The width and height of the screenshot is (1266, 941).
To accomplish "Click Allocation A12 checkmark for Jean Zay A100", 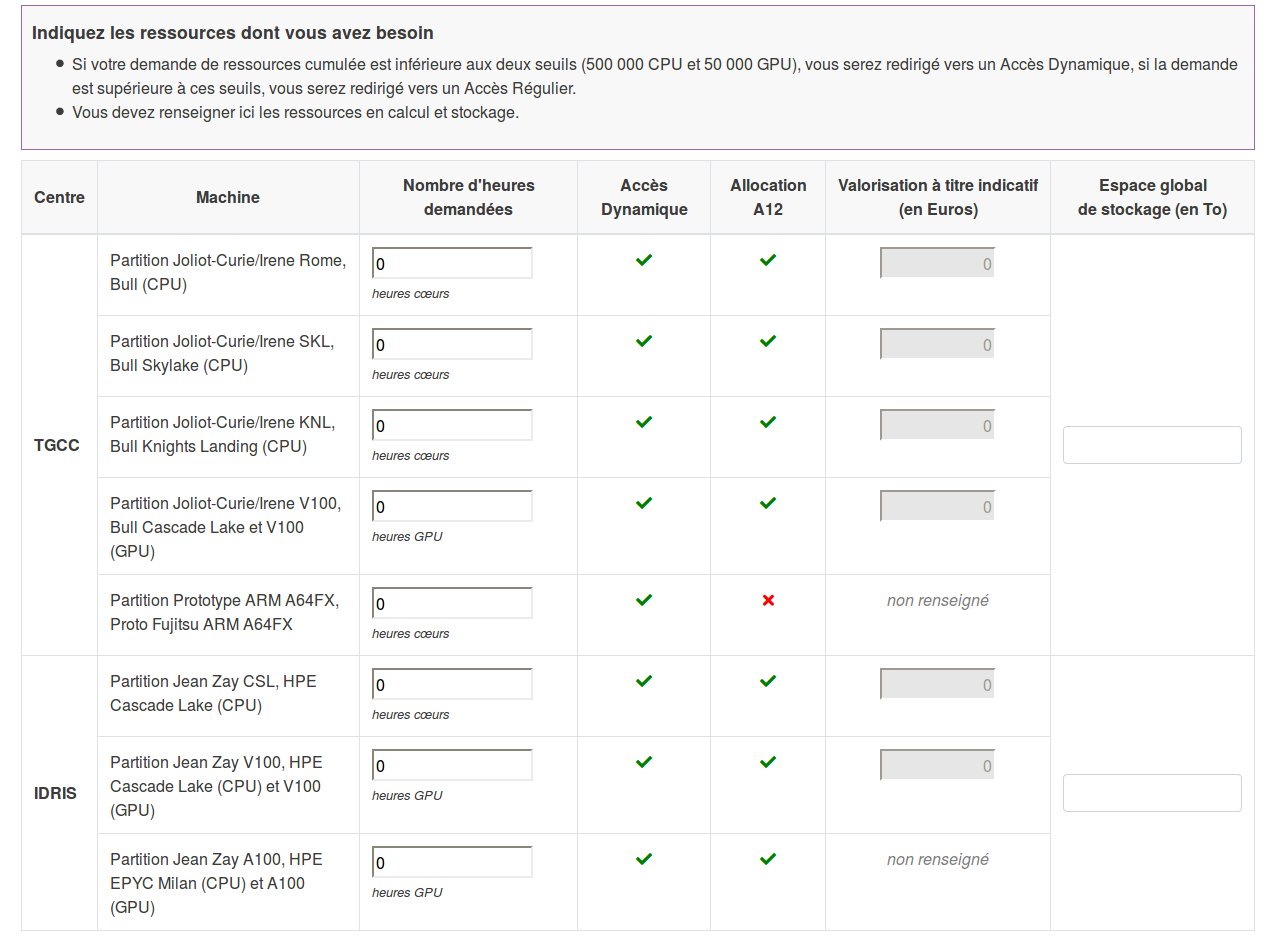I will tap(767, 859).
